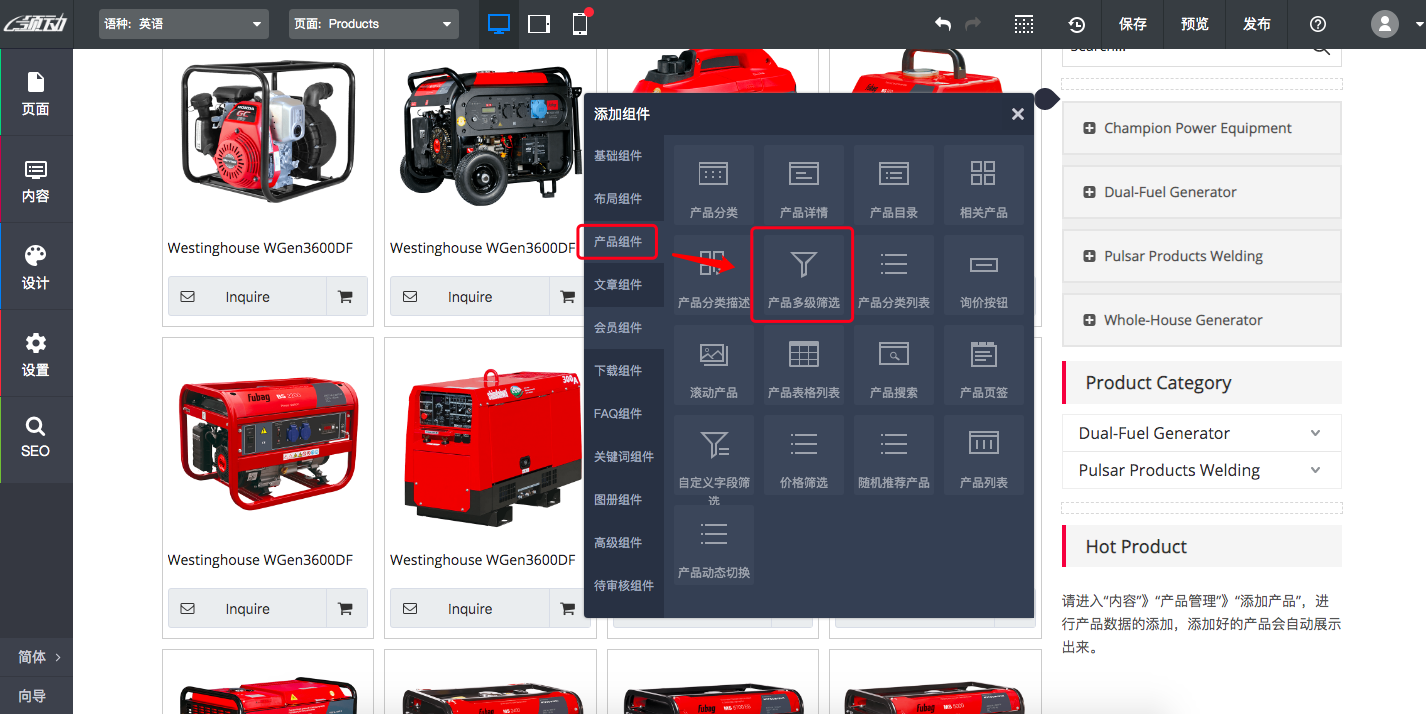
Task: Expand Champion Power Equipment category
Action: (x=1089, y=128)
